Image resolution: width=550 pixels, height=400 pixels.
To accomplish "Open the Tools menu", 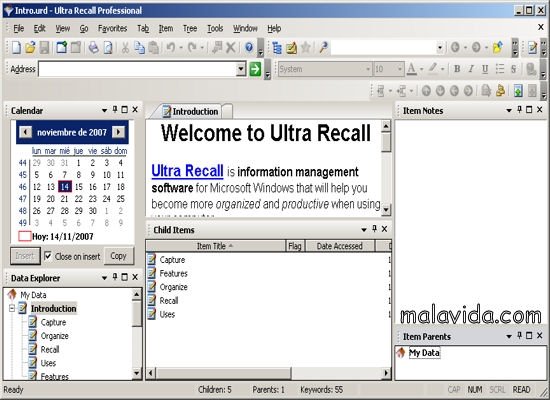I will [215, 28].
